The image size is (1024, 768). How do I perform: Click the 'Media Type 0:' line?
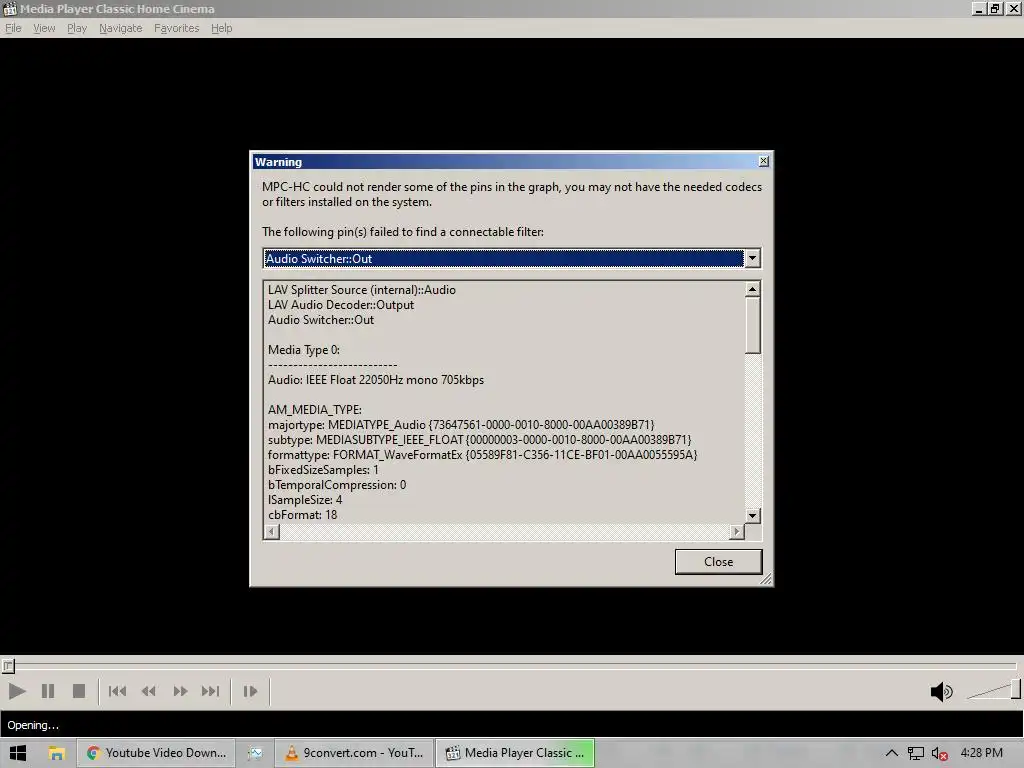304,350
